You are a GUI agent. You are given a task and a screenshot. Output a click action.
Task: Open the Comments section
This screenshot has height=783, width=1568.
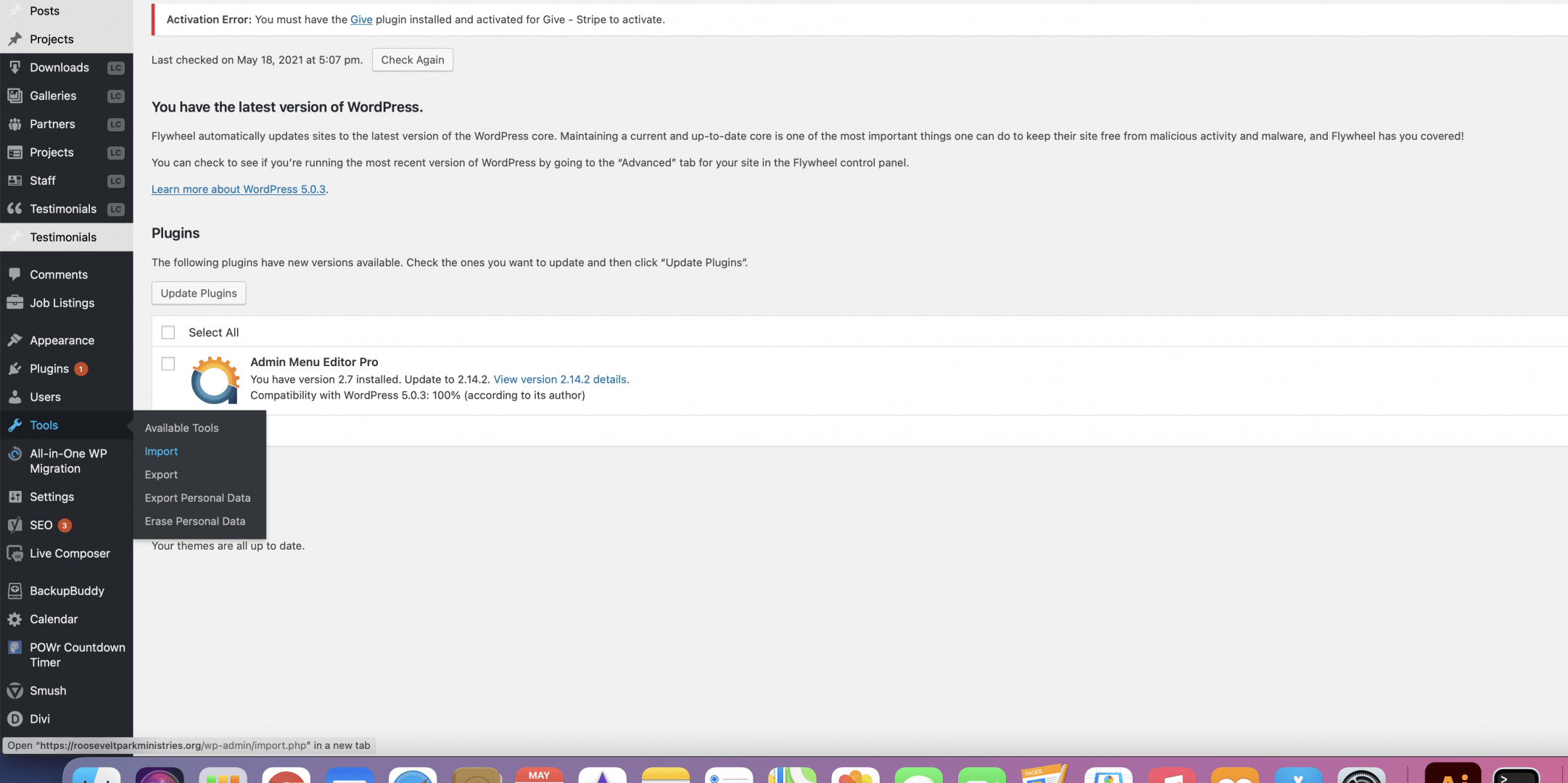click(58, 275)
